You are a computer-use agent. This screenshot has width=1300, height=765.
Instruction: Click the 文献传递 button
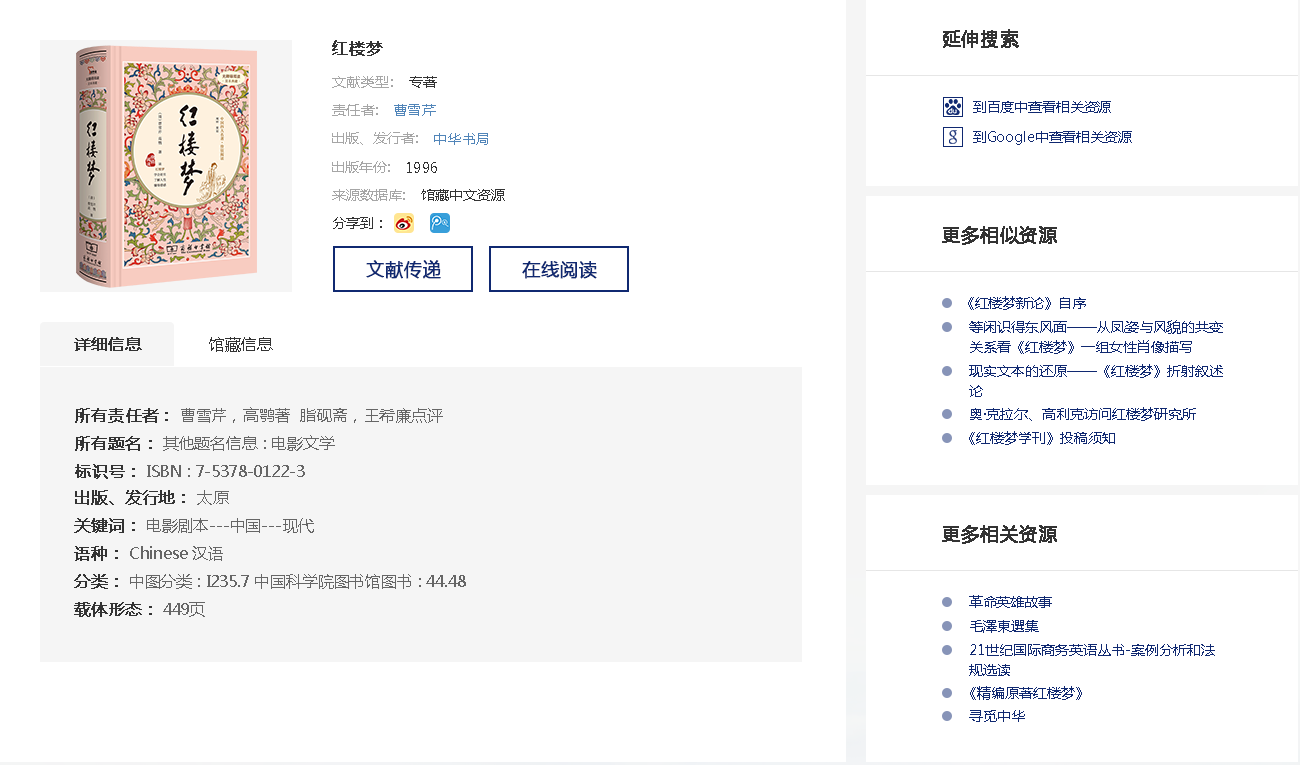tap(403, 269)
